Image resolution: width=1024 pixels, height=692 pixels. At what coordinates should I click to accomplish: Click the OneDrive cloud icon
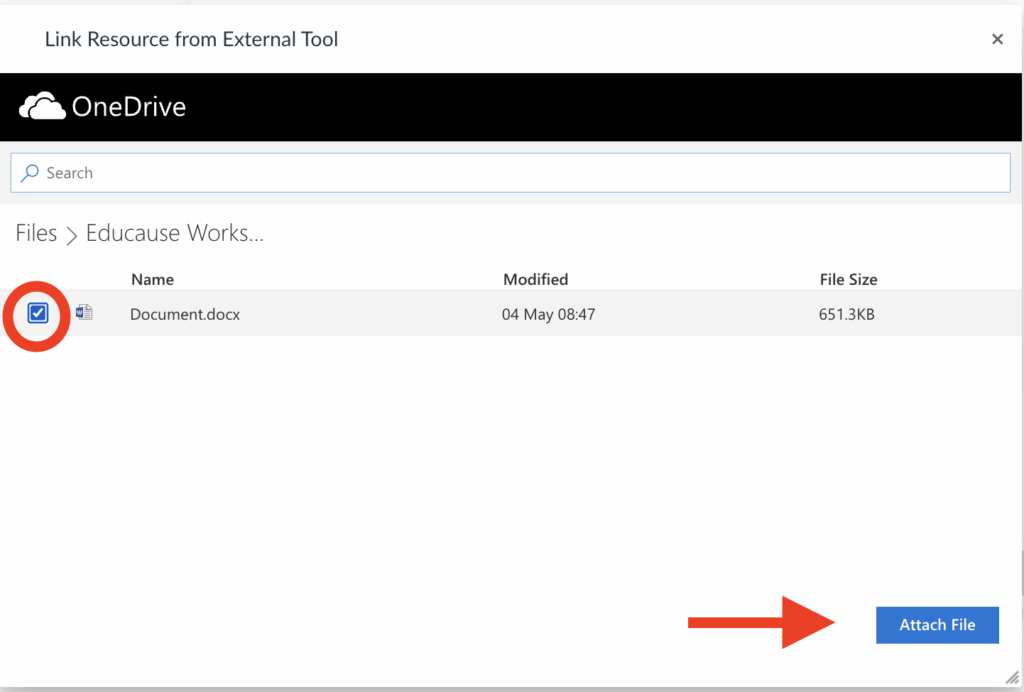coord(44,105)
